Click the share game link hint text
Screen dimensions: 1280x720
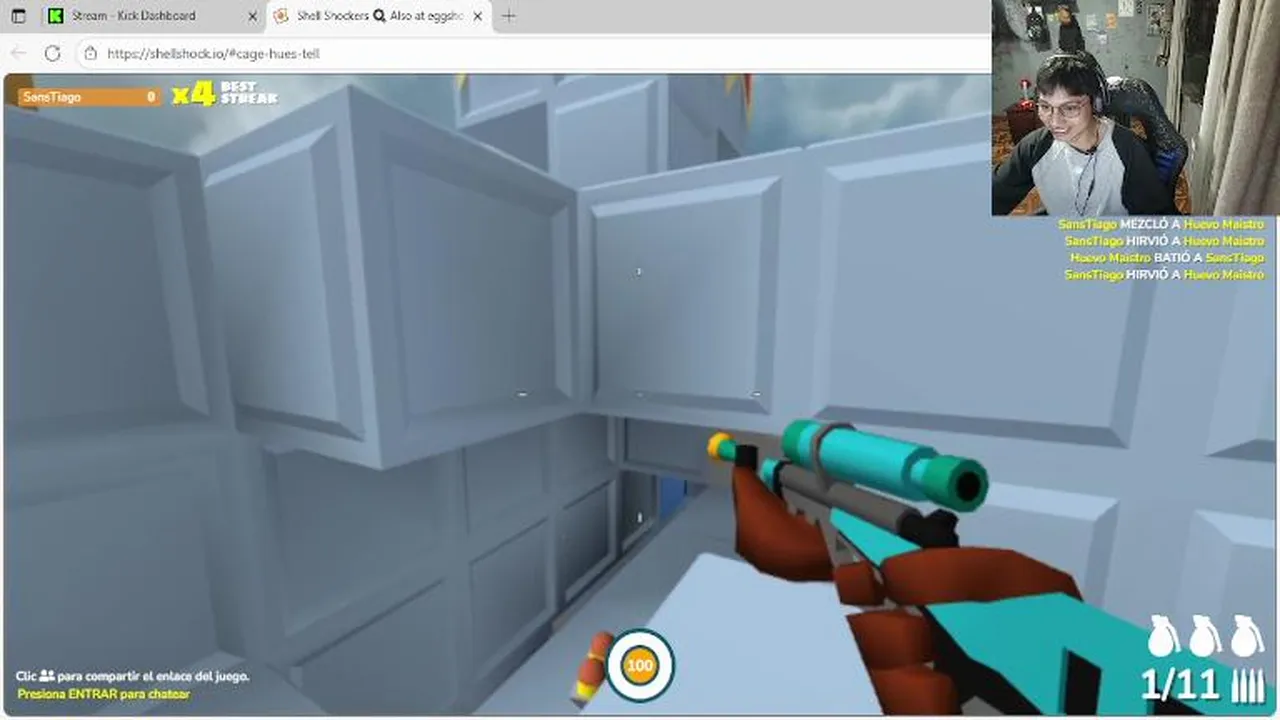pyautogui.click(x=132, y=676)
